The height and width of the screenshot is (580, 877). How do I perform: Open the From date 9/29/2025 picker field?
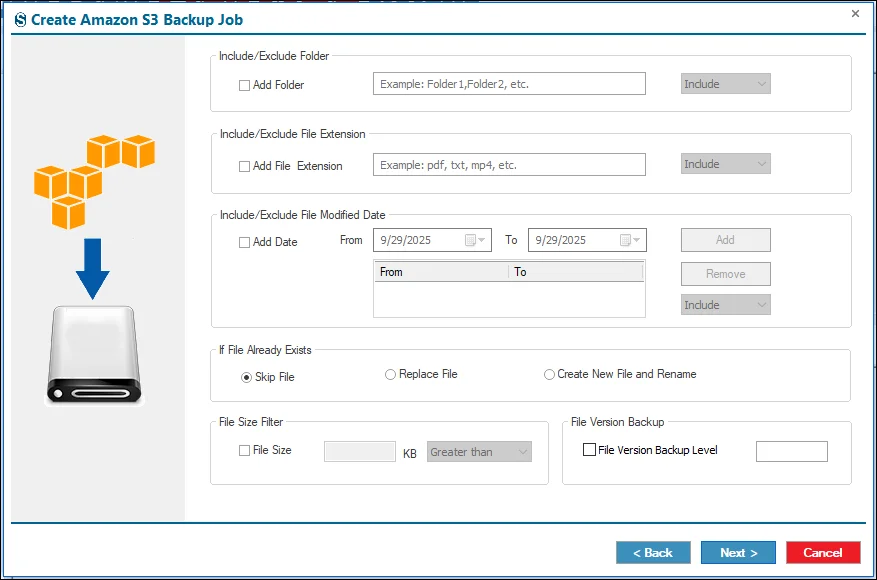(x=432, y=240)
